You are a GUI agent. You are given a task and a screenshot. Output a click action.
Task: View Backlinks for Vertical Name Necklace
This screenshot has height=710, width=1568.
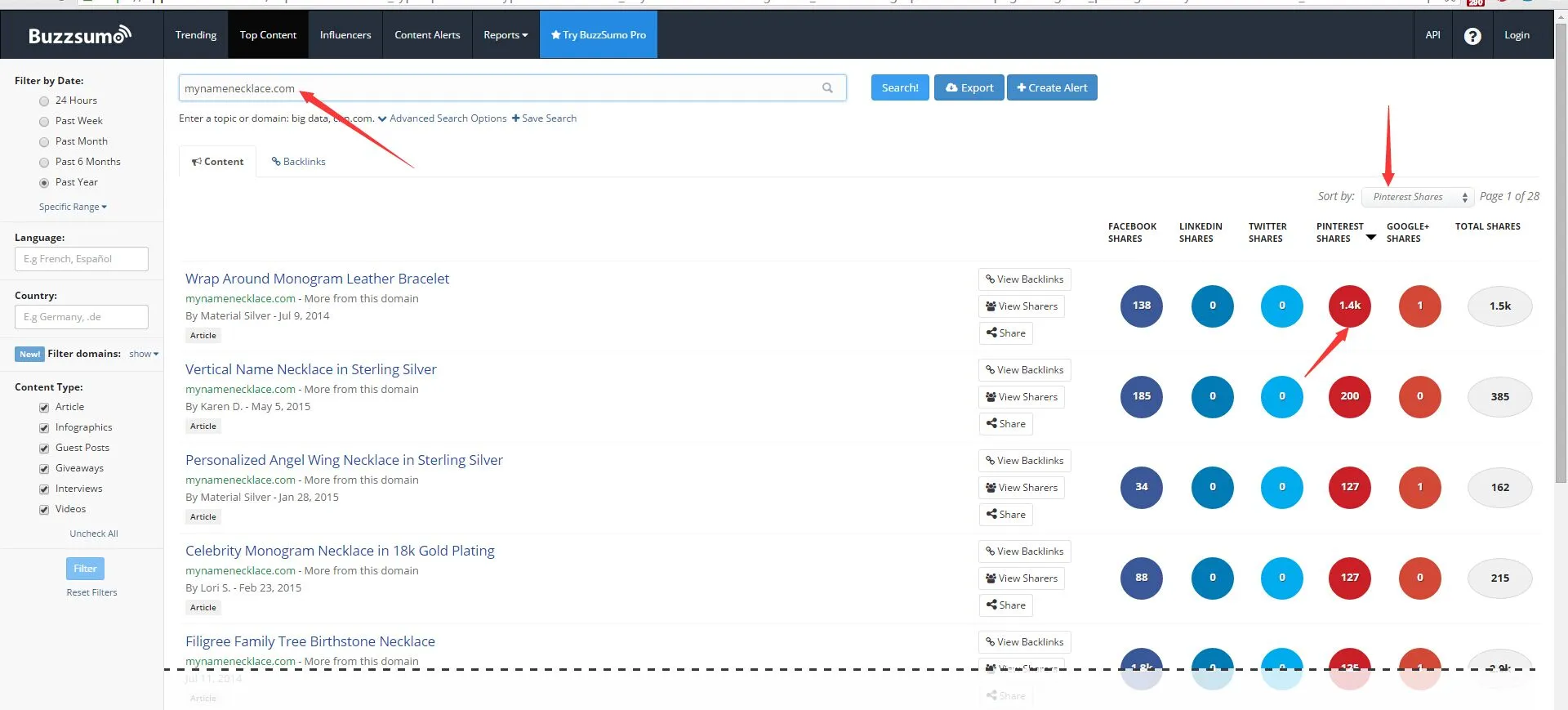point(1025,370)
